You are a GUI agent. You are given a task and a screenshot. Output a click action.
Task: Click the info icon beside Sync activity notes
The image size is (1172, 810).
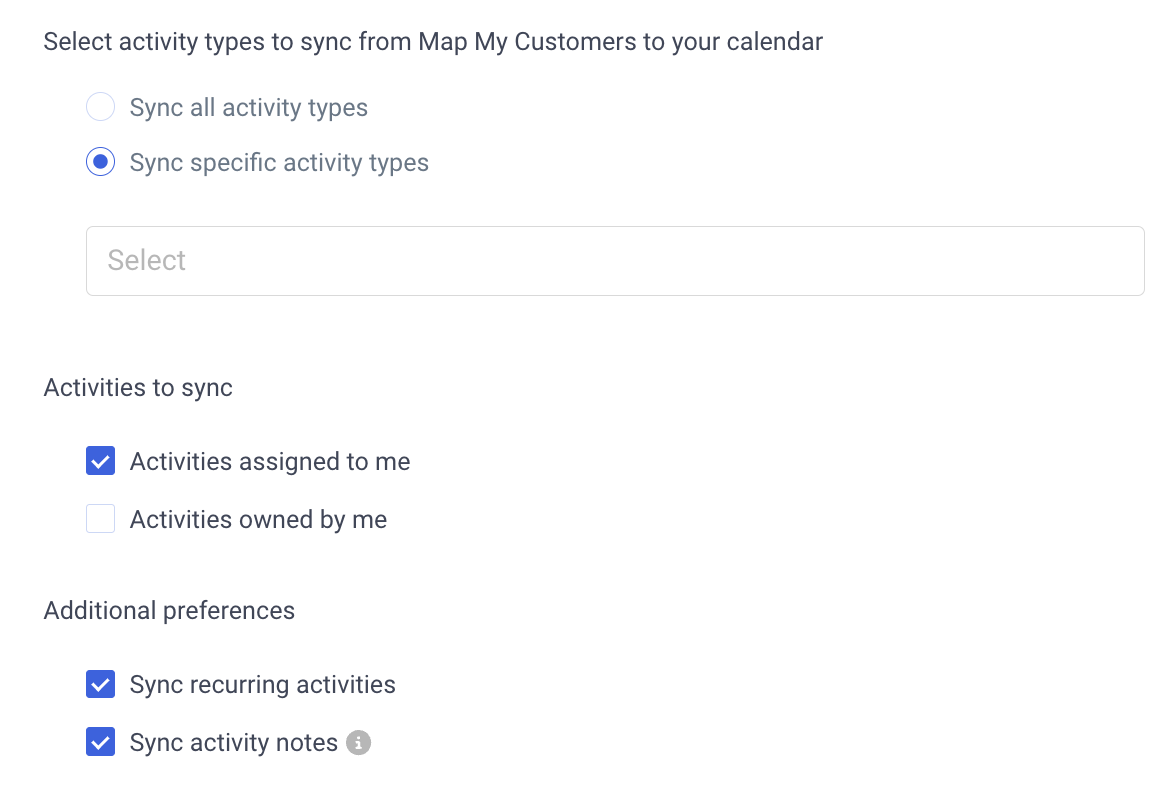[x=358, y=743]
